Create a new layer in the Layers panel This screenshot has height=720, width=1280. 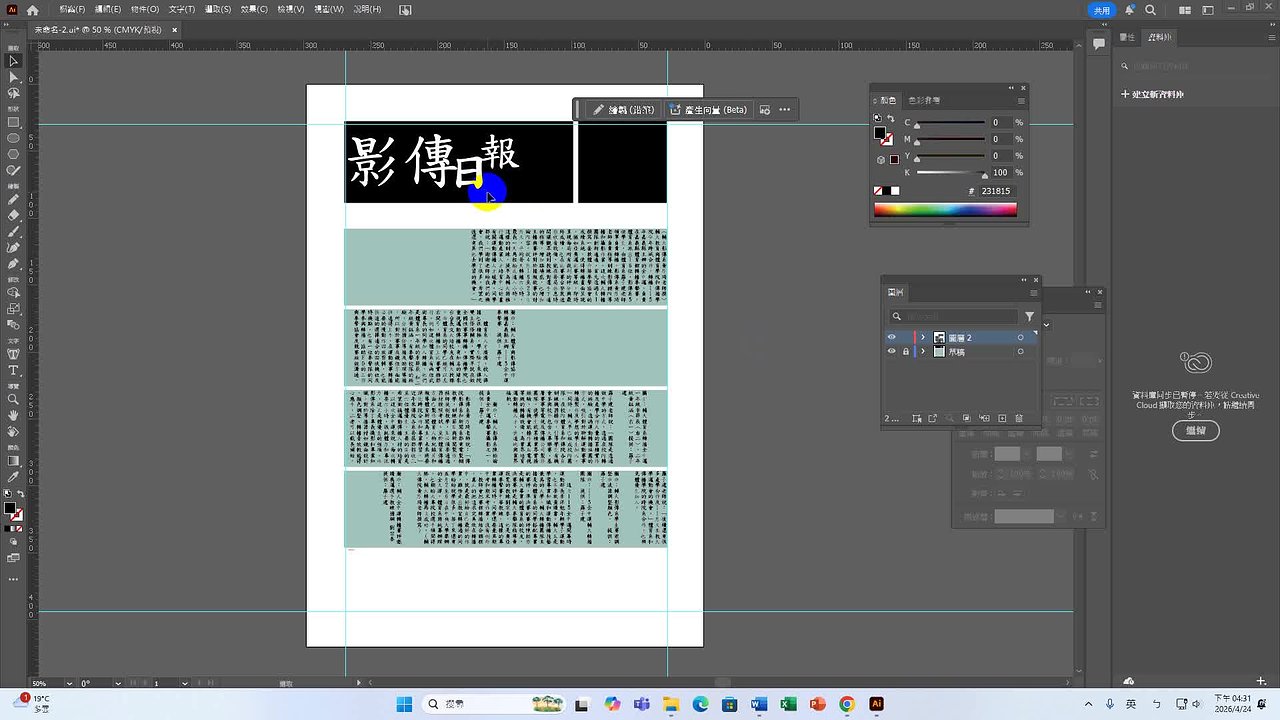pos(1003,418)
